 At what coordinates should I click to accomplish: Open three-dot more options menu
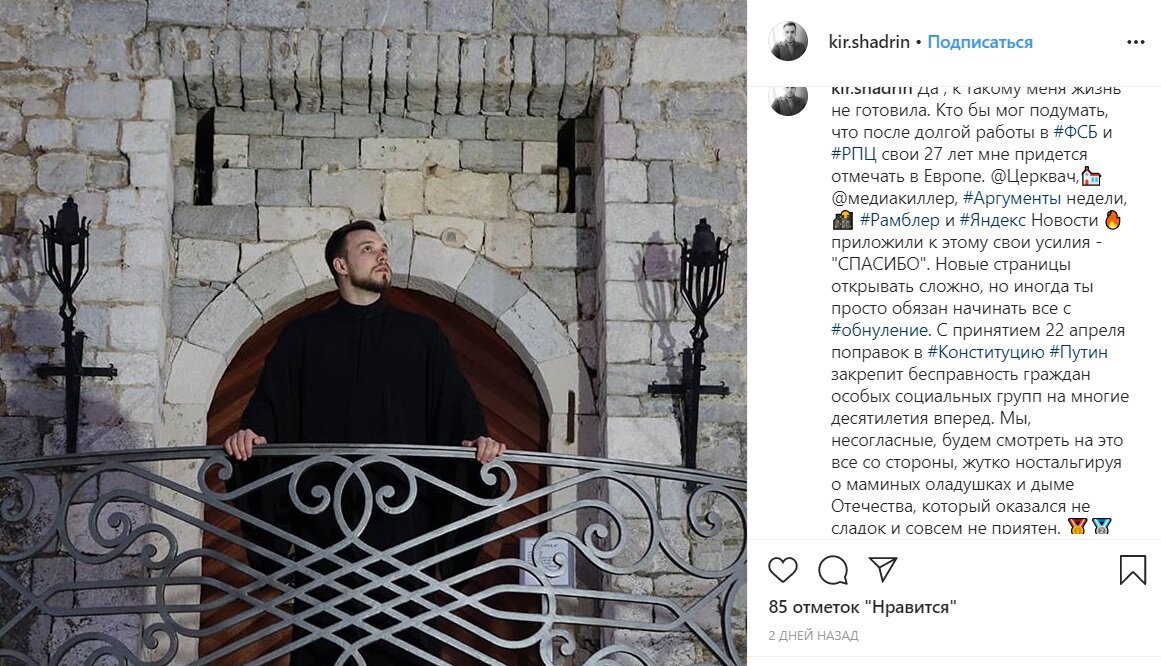1136,42
